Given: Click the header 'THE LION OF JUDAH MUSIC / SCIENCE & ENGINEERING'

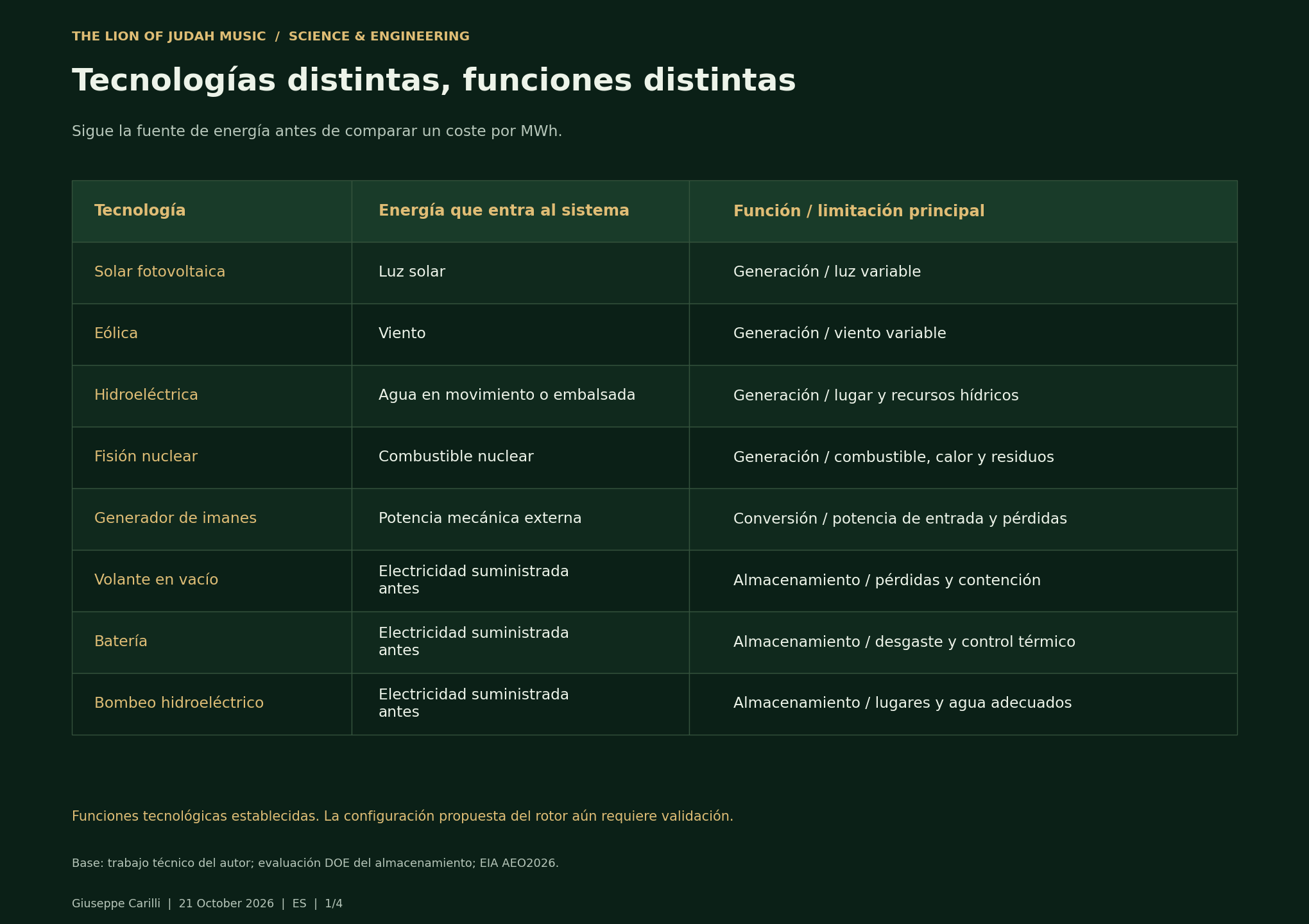Looking at the screenshot, I should tap(271, 37).
